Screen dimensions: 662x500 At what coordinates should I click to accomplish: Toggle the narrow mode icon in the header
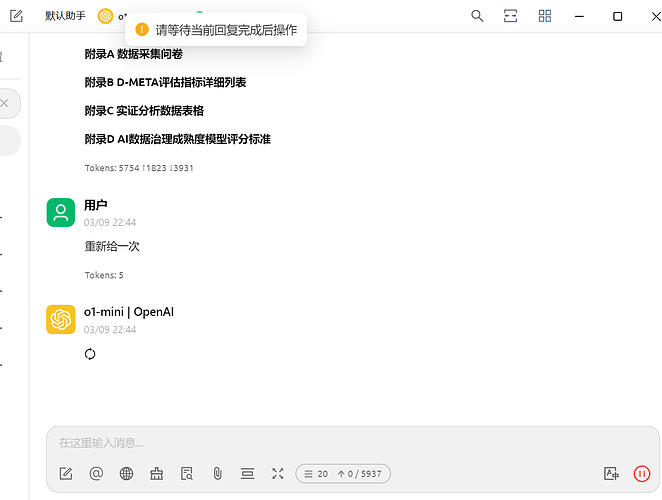point(510,16)
